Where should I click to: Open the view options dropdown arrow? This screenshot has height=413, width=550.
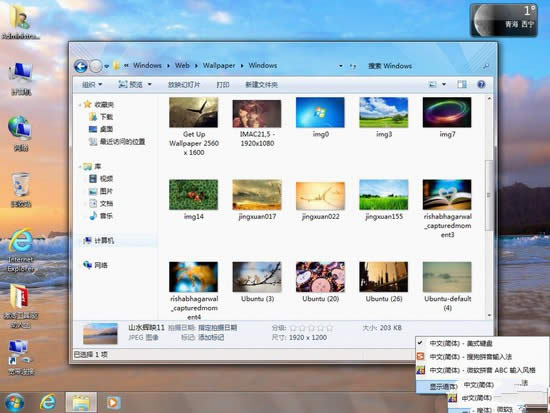point(444,84)
